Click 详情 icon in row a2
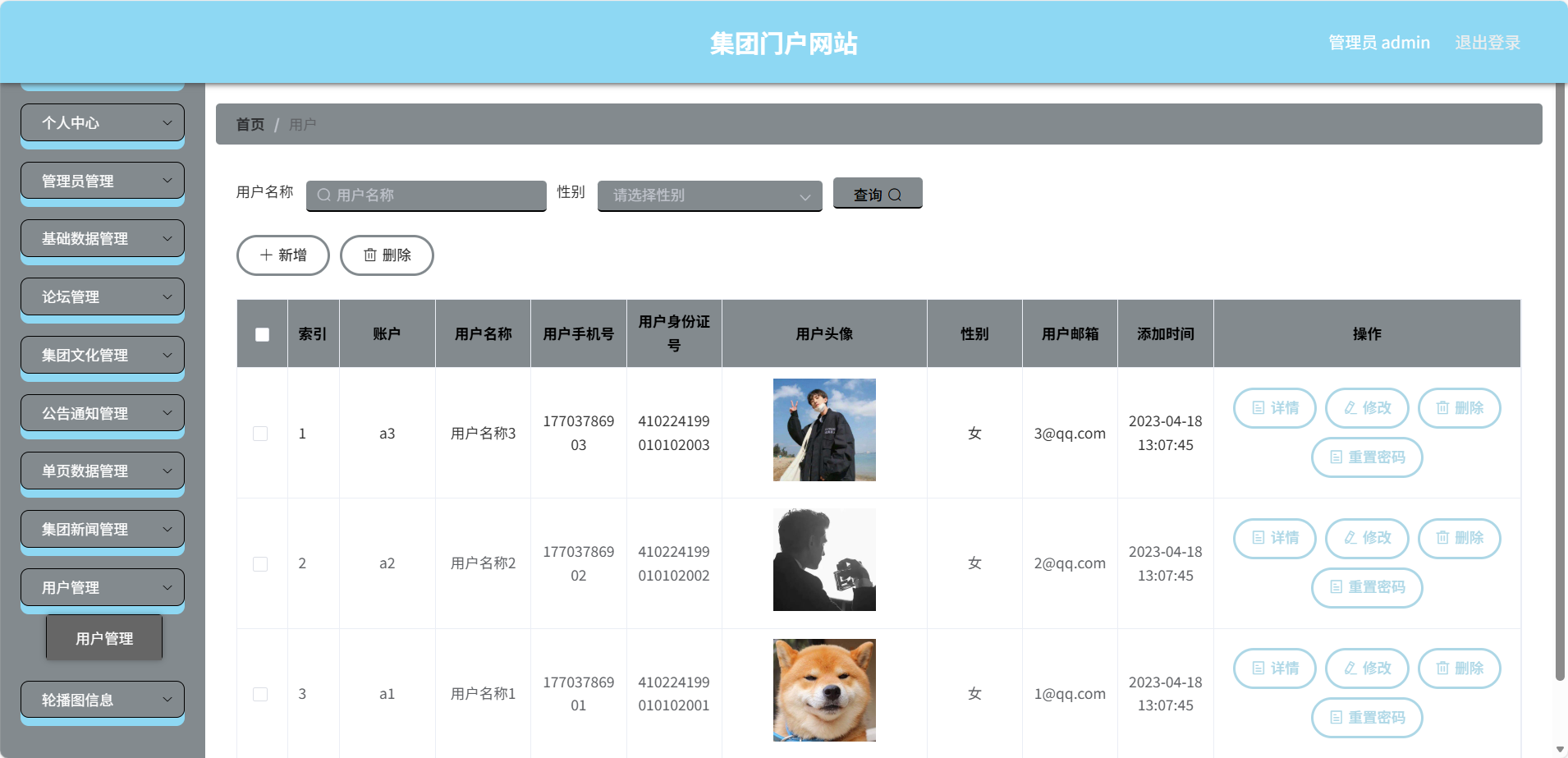 click(x=1259, y=538)
